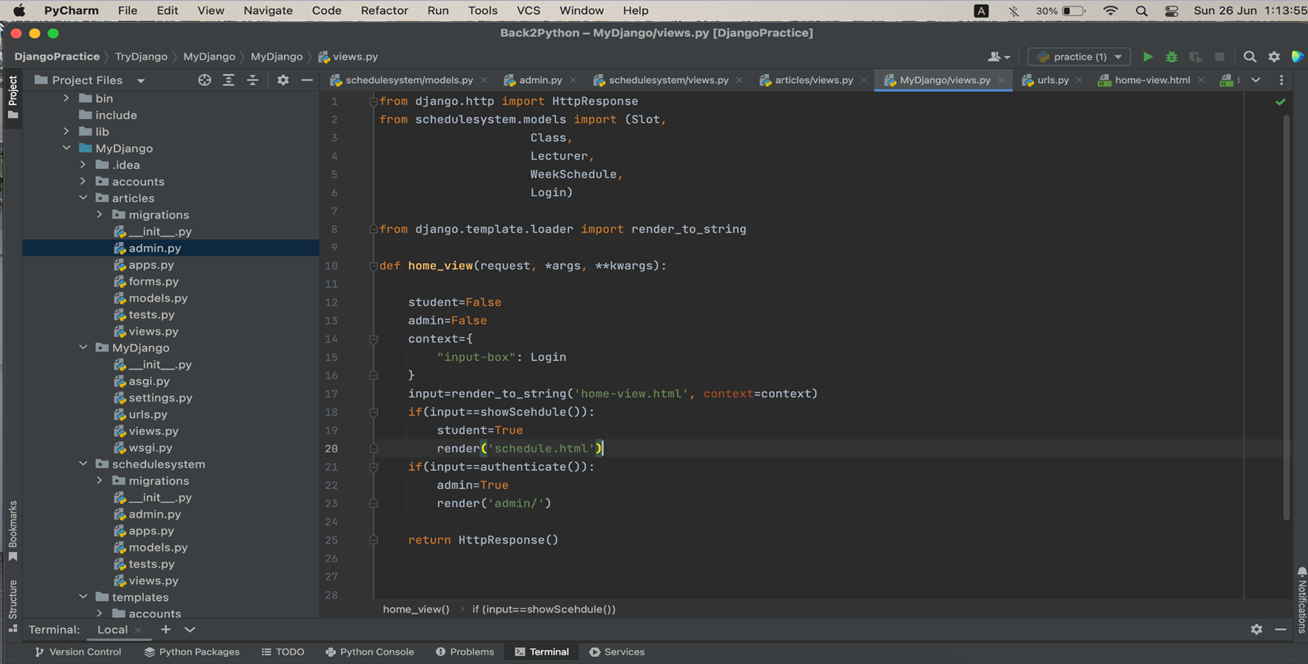Open macOS Control Center icon
Screen dimensions: 1308x664
click(1171, 11)
